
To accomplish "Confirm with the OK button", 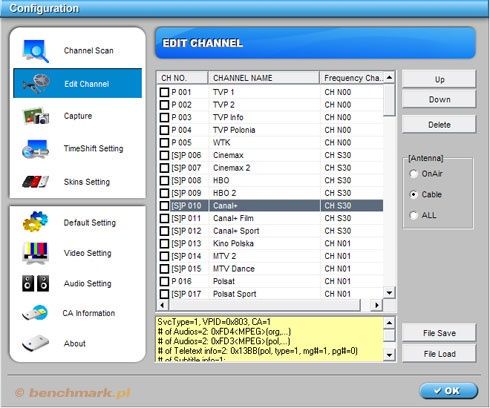I will coord(449,390).
